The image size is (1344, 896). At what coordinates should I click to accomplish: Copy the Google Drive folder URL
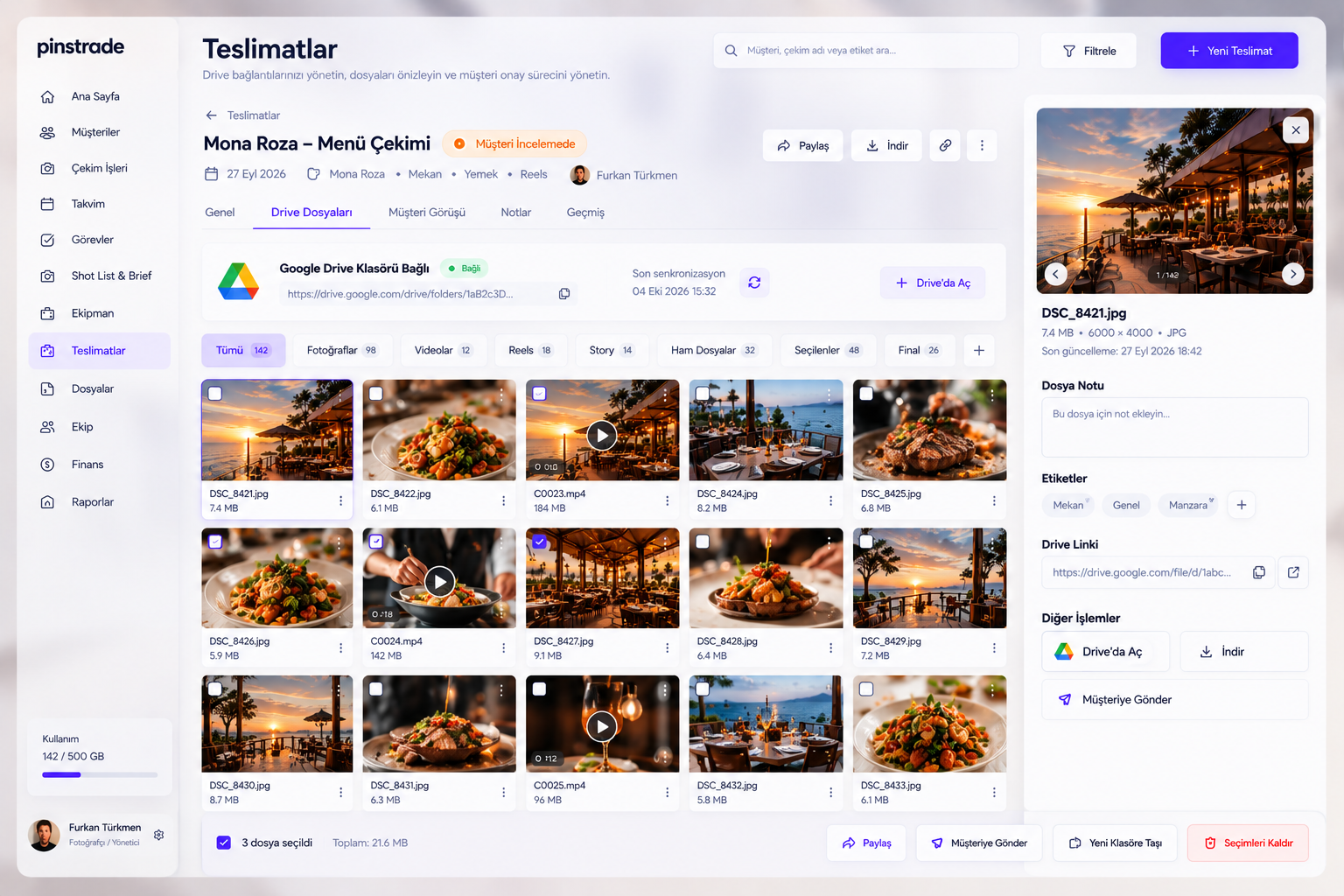coord(564,294)
